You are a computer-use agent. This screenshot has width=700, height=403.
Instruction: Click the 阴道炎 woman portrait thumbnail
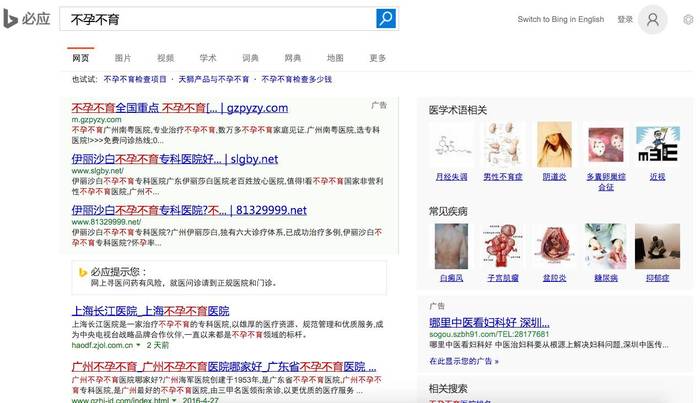pos(554,144)
